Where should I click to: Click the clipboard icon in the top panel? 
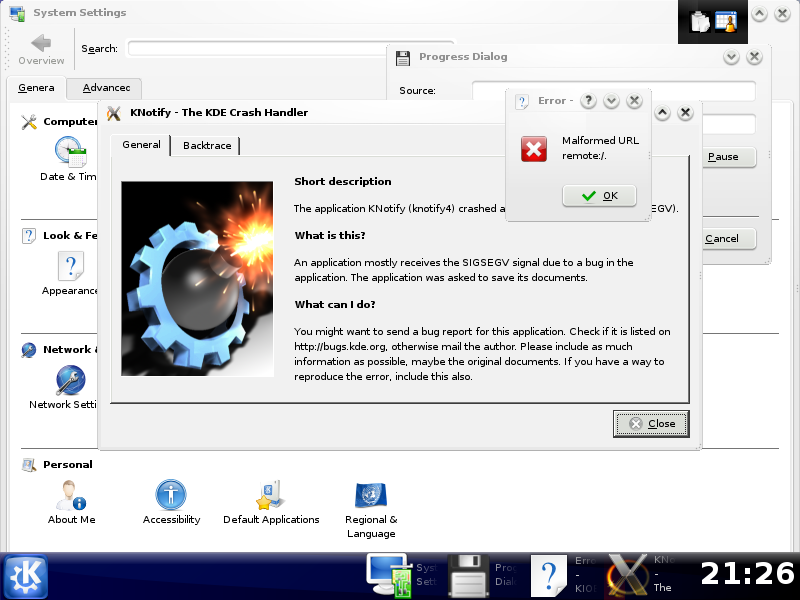[699, 21]
